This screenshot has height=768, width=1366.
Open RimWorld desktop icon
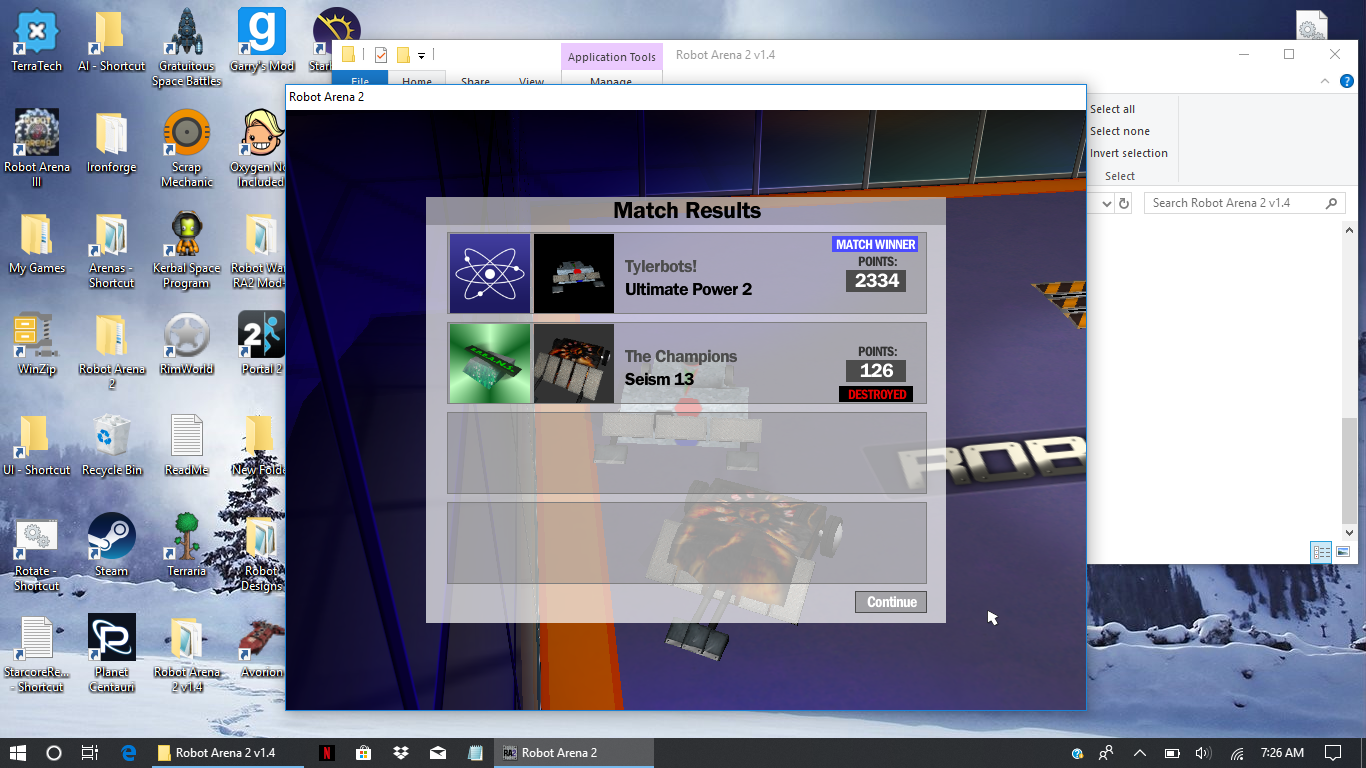(x=186, y=344)
